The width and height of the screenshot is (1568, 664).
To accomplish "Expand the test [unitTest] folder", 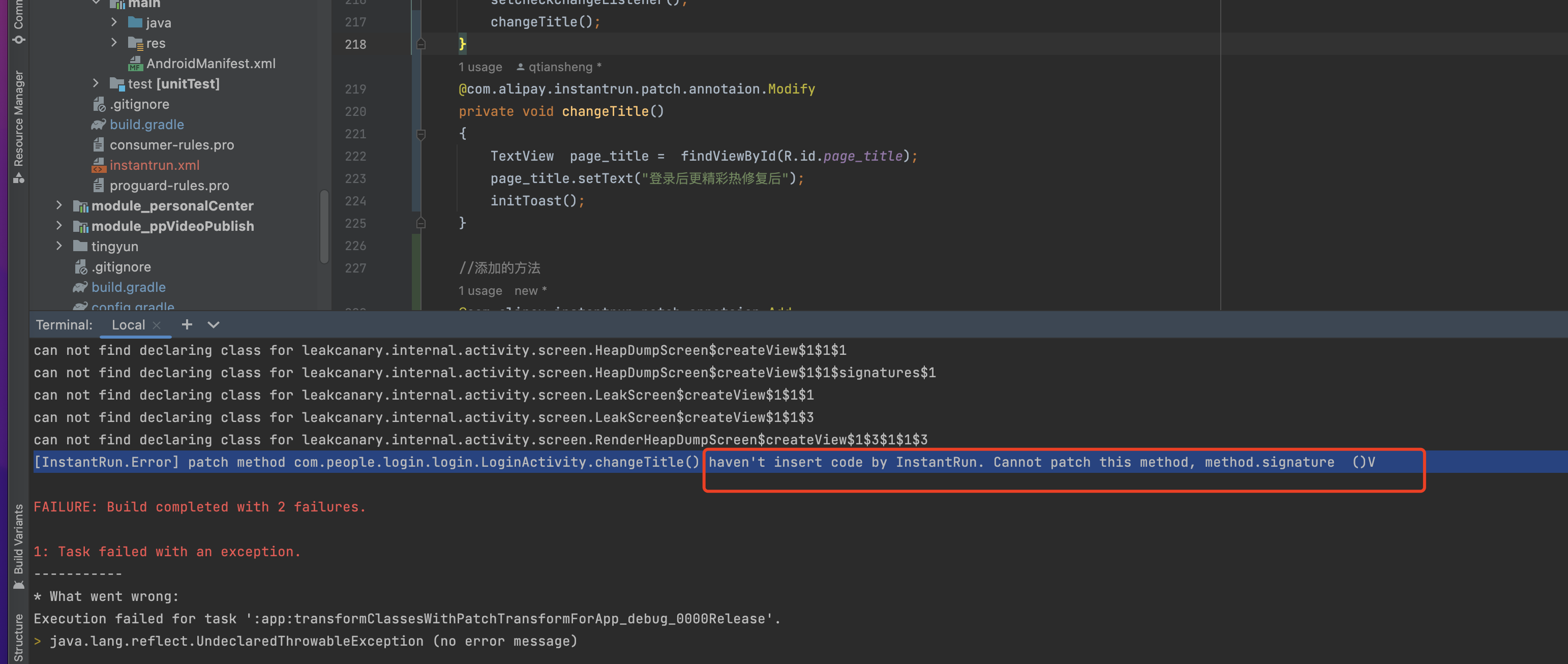I will point(96,83).
